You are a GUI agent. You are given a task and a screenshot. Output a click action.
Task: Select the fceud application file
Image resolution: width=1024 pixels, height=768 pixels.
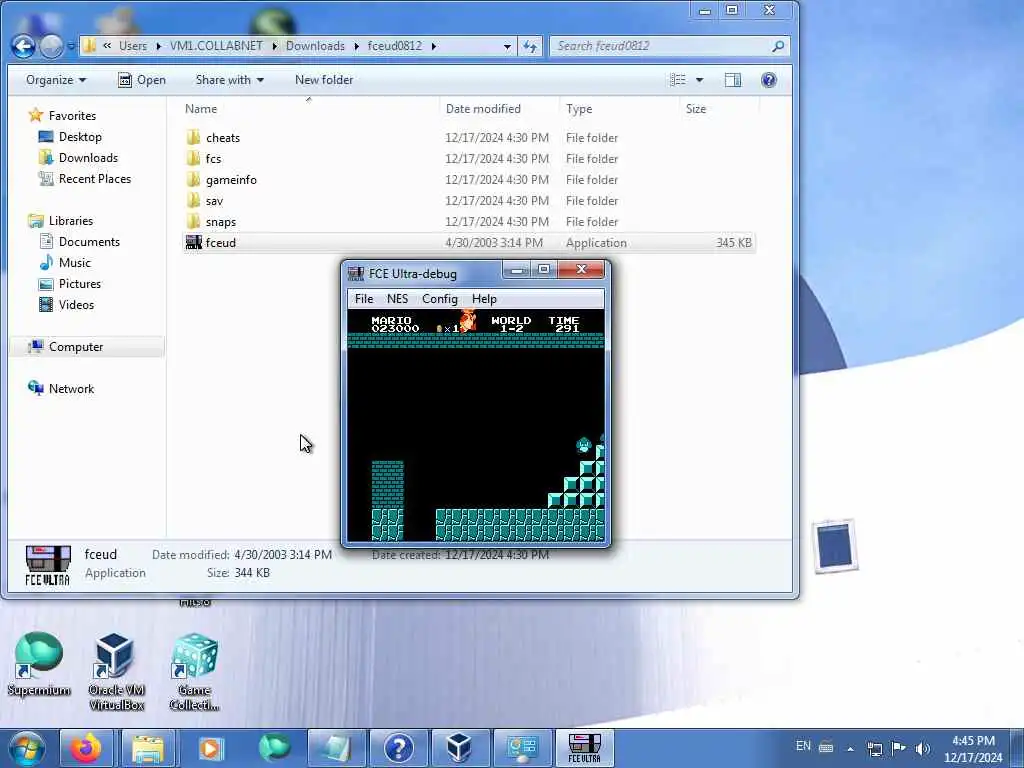tap(469, 242)
